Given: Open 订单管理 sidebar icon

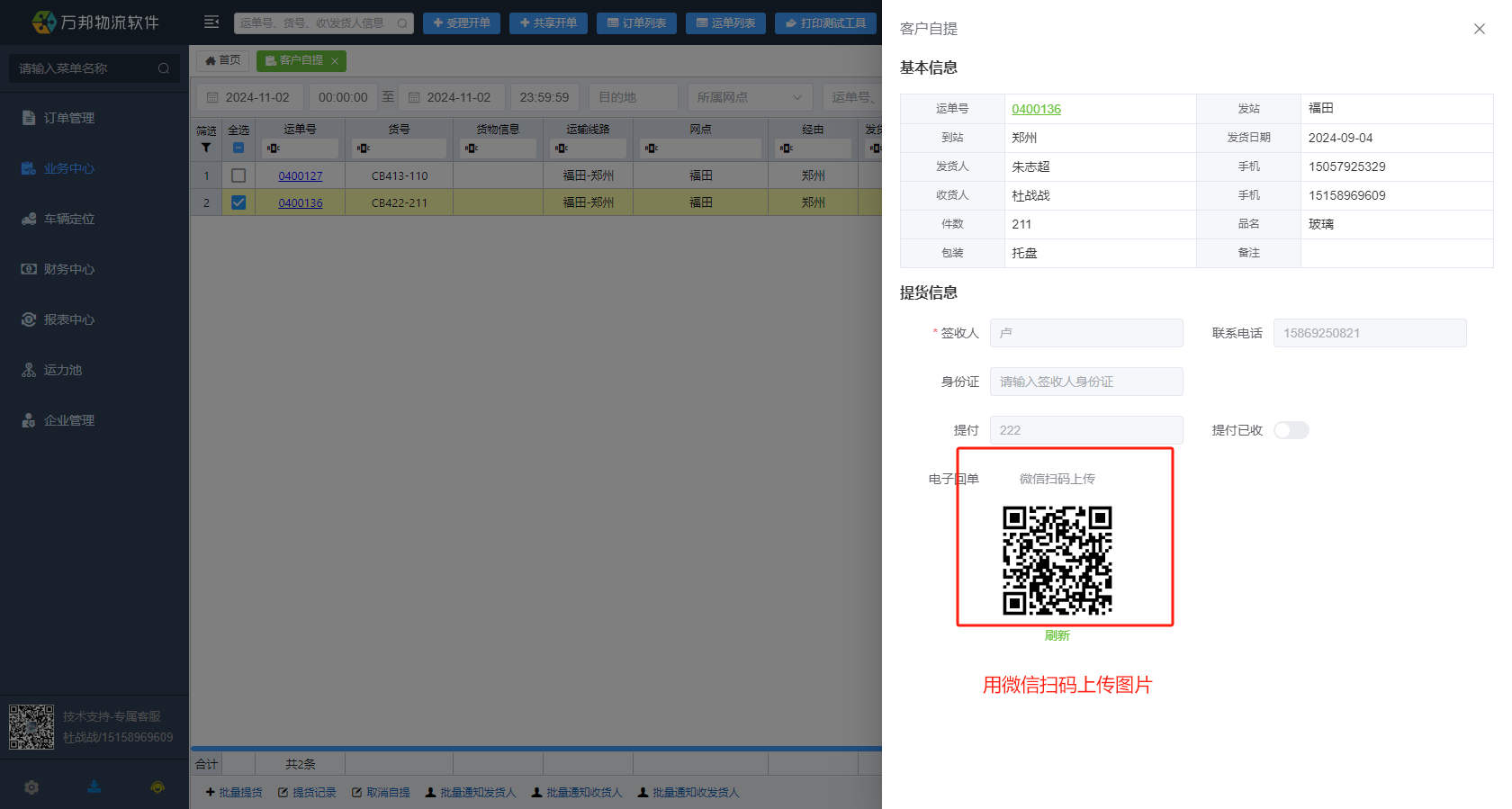Looking at the screenshot, I should pyautogui.click(x=29, y=118).
